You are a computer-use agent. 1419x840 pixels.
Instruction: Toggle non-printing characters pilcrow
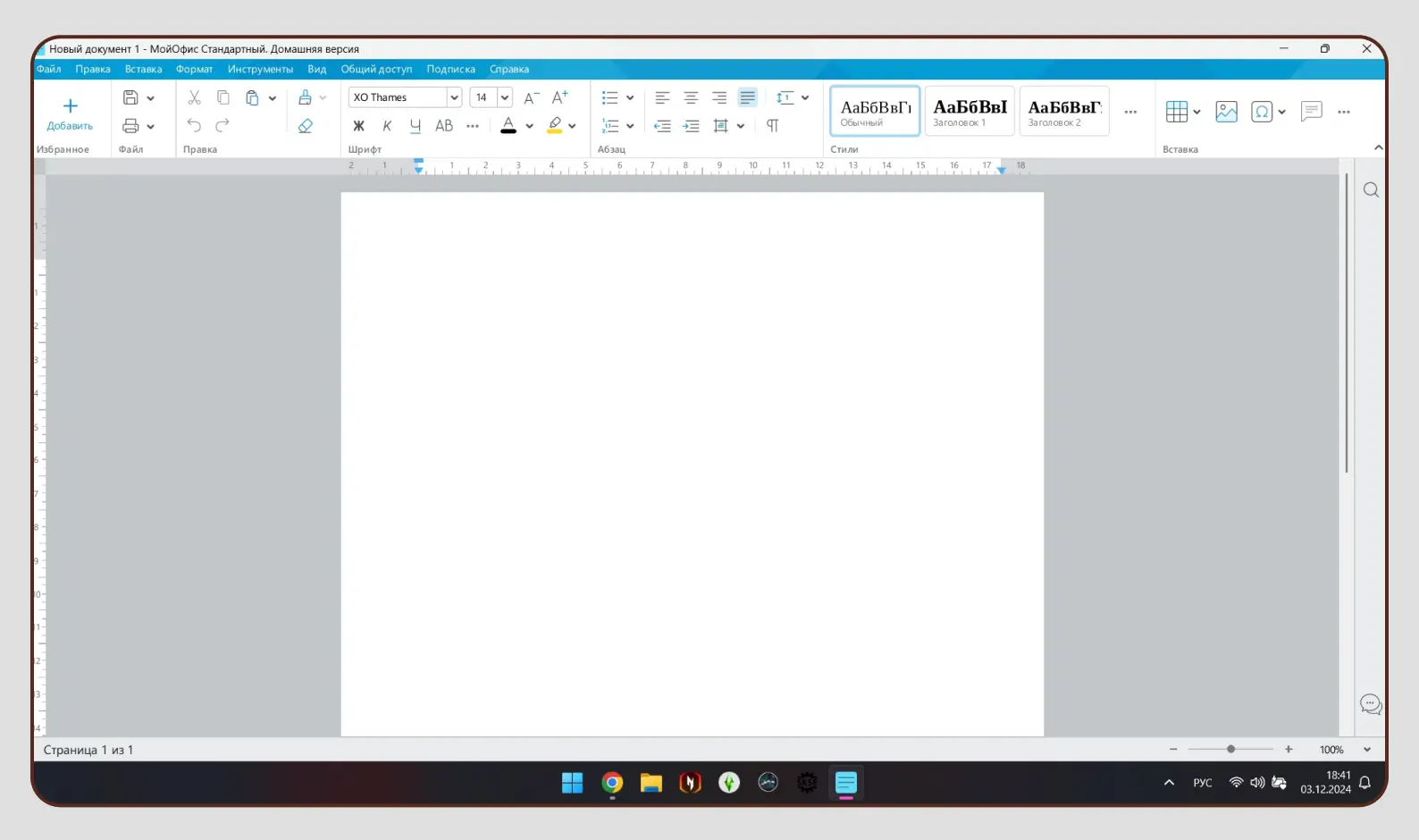(x=773, y=126)
